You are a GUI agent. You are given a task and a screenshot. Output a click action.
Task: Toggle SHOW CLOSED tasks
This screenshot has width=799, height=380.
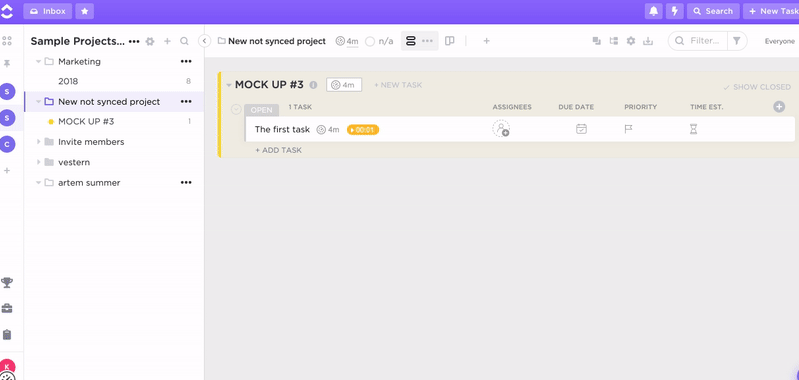tap(757, 87)
